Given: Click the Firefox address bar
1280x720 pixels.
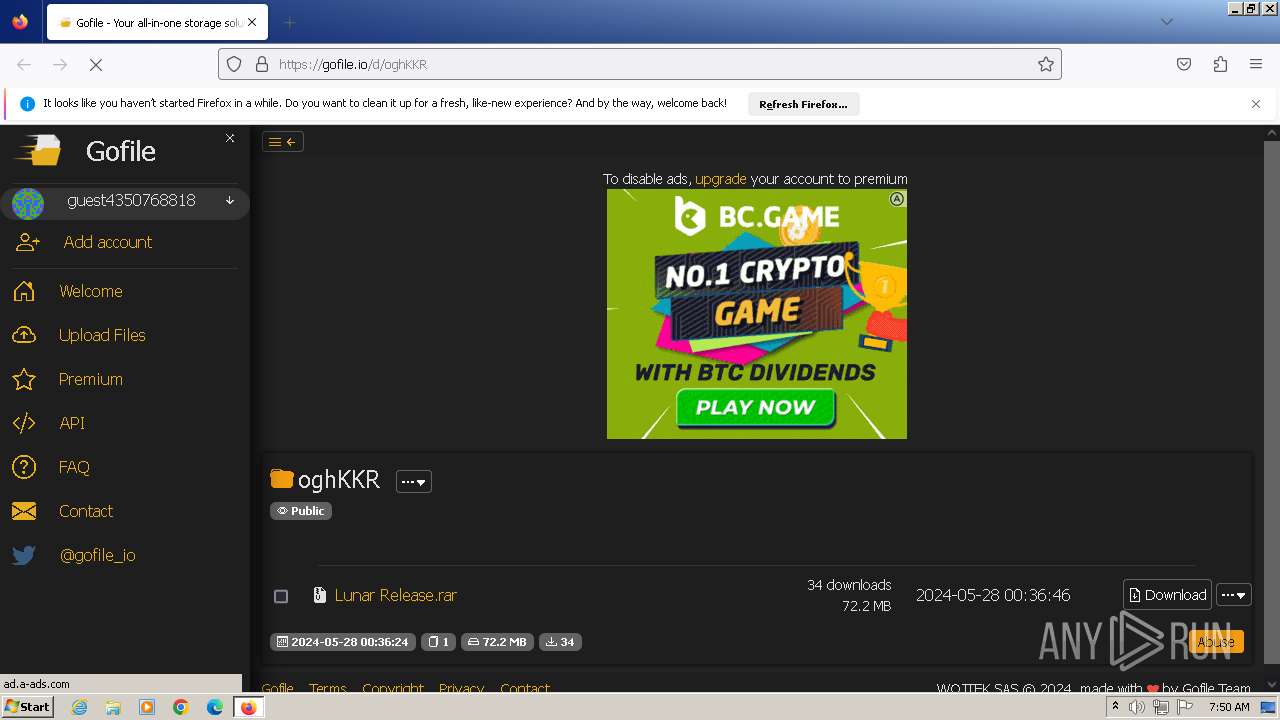Looking at the screenshot, I should point(640,64).
